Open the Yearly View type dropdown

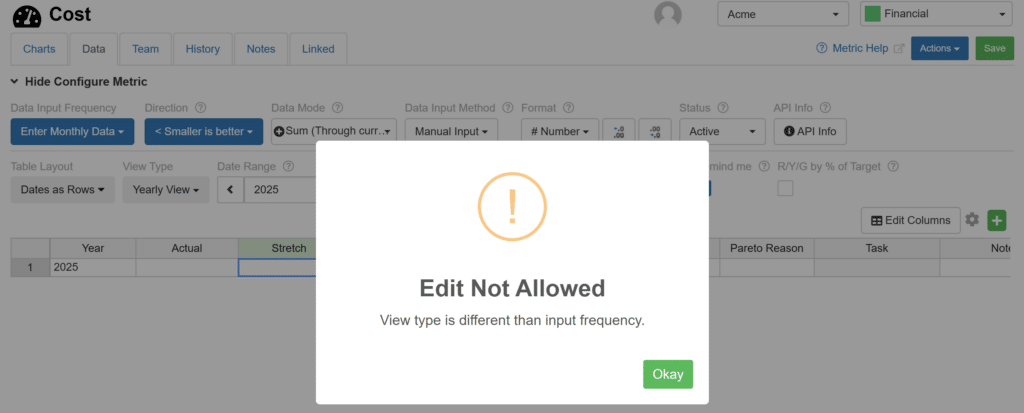point(166,189)
